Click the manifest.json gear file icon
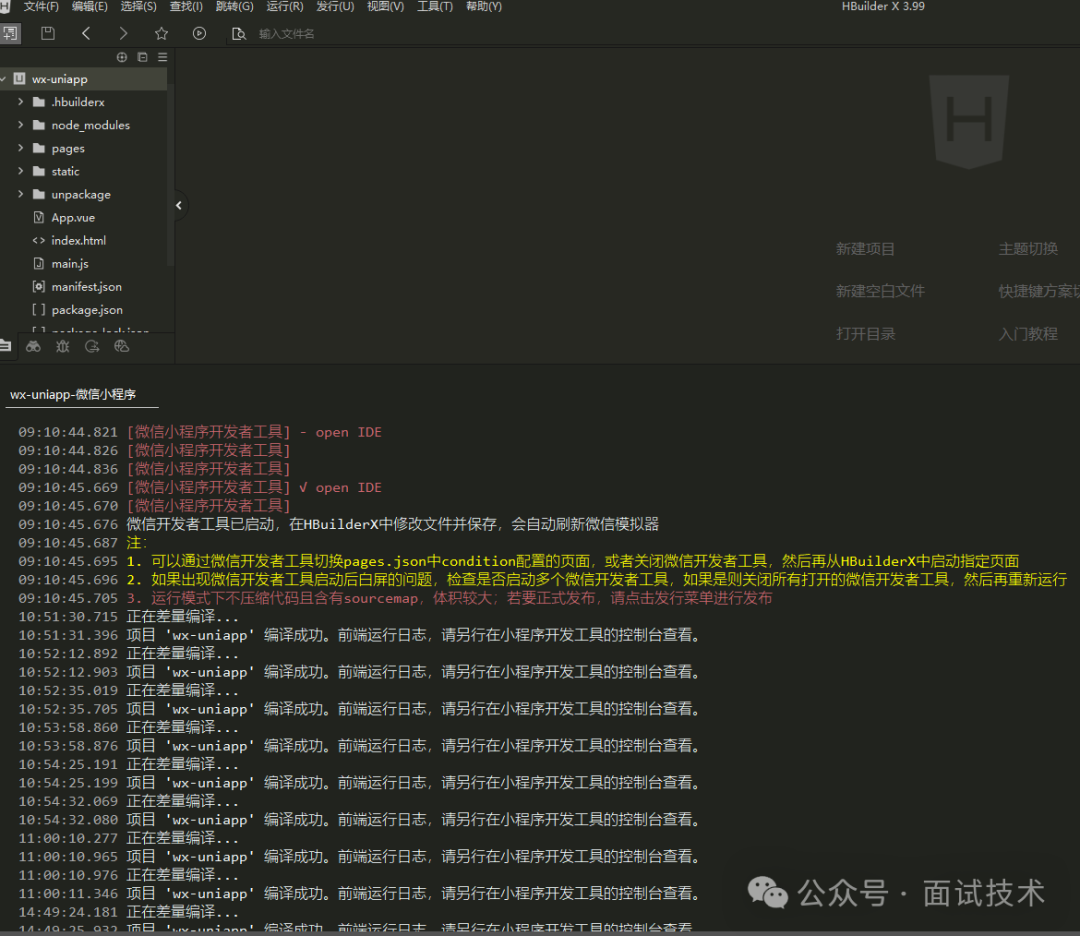 pos(39,287)
